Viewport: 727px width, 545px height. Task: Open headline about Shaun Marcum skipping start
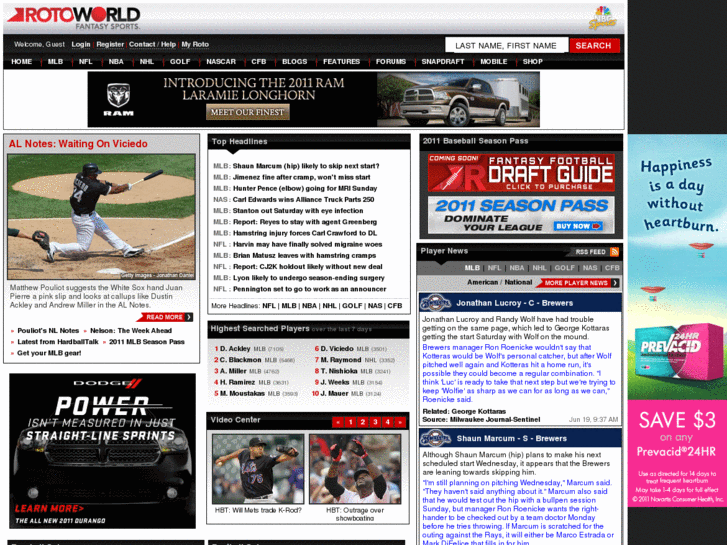pos(306,166)
